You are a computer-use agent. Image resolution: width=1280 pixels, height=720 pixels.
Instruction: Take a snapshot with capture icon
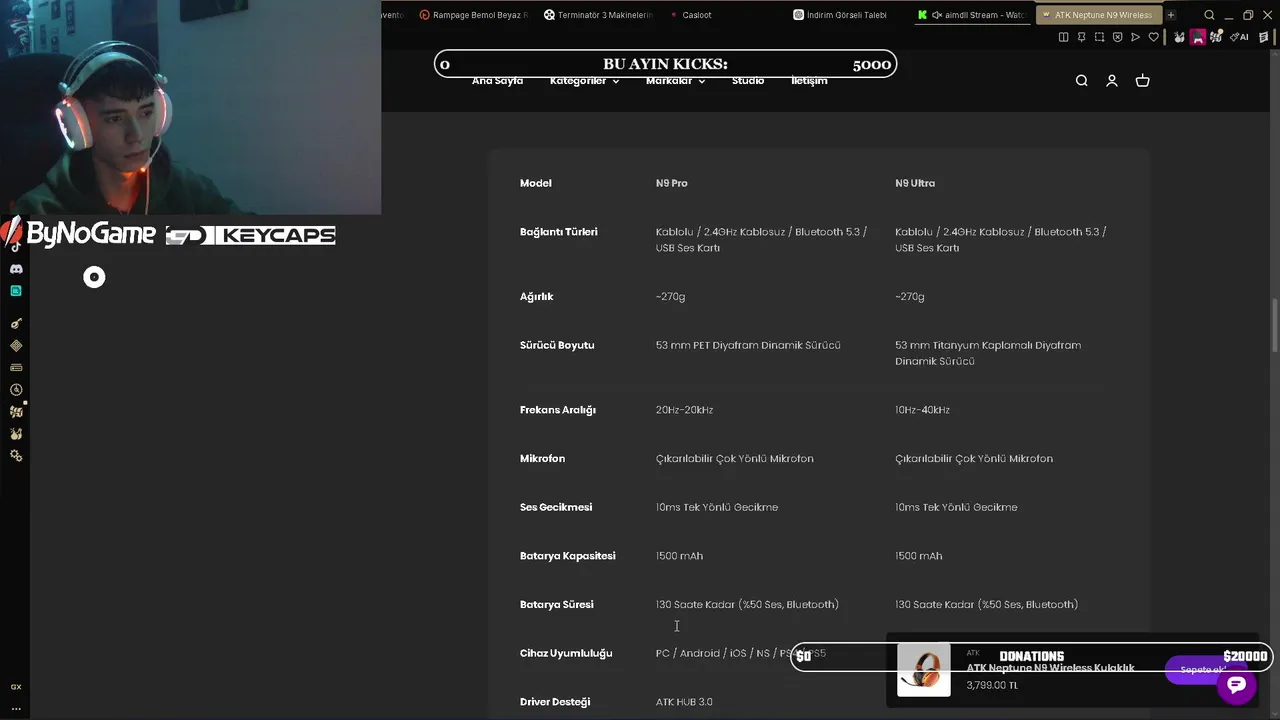[x=1099, y=37]
